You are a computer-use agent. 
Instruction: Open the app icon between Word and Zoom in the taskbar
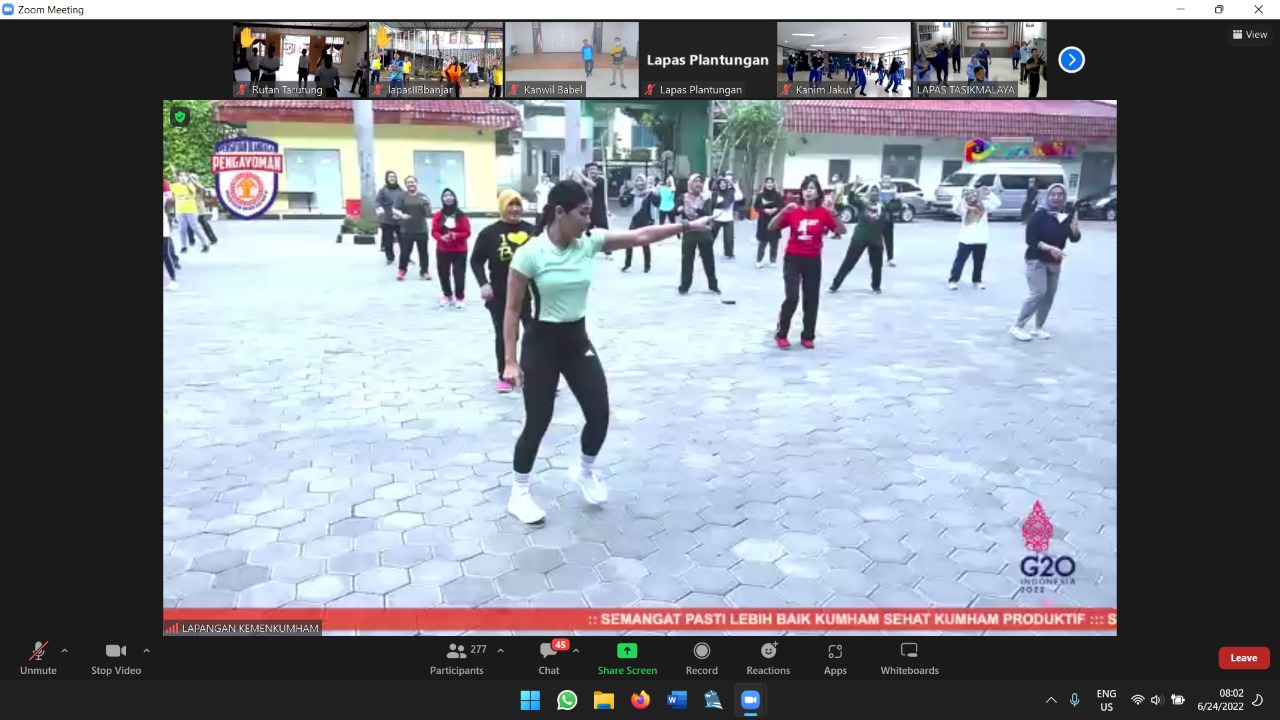tap(713, 700)
